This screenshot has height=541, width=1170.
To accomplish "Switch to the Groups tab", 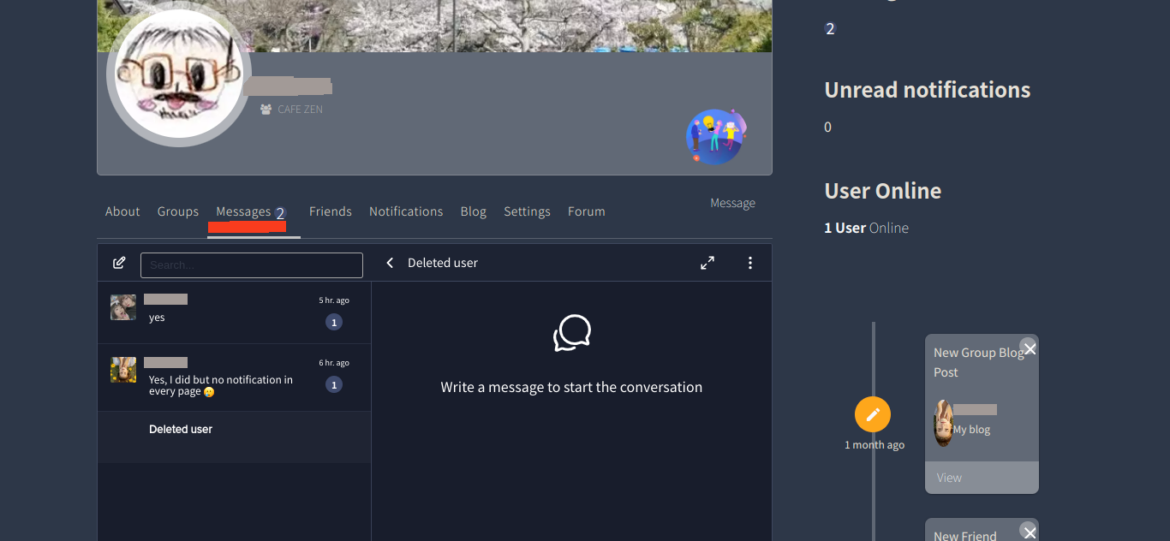I will pos(177,212).
